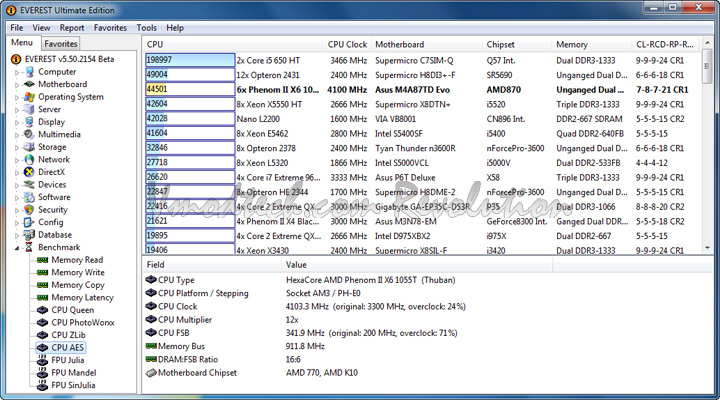This screenshot has width=720, height=400.
Task: Click the Benchmark hourglass icon
Action: (29, 247)
